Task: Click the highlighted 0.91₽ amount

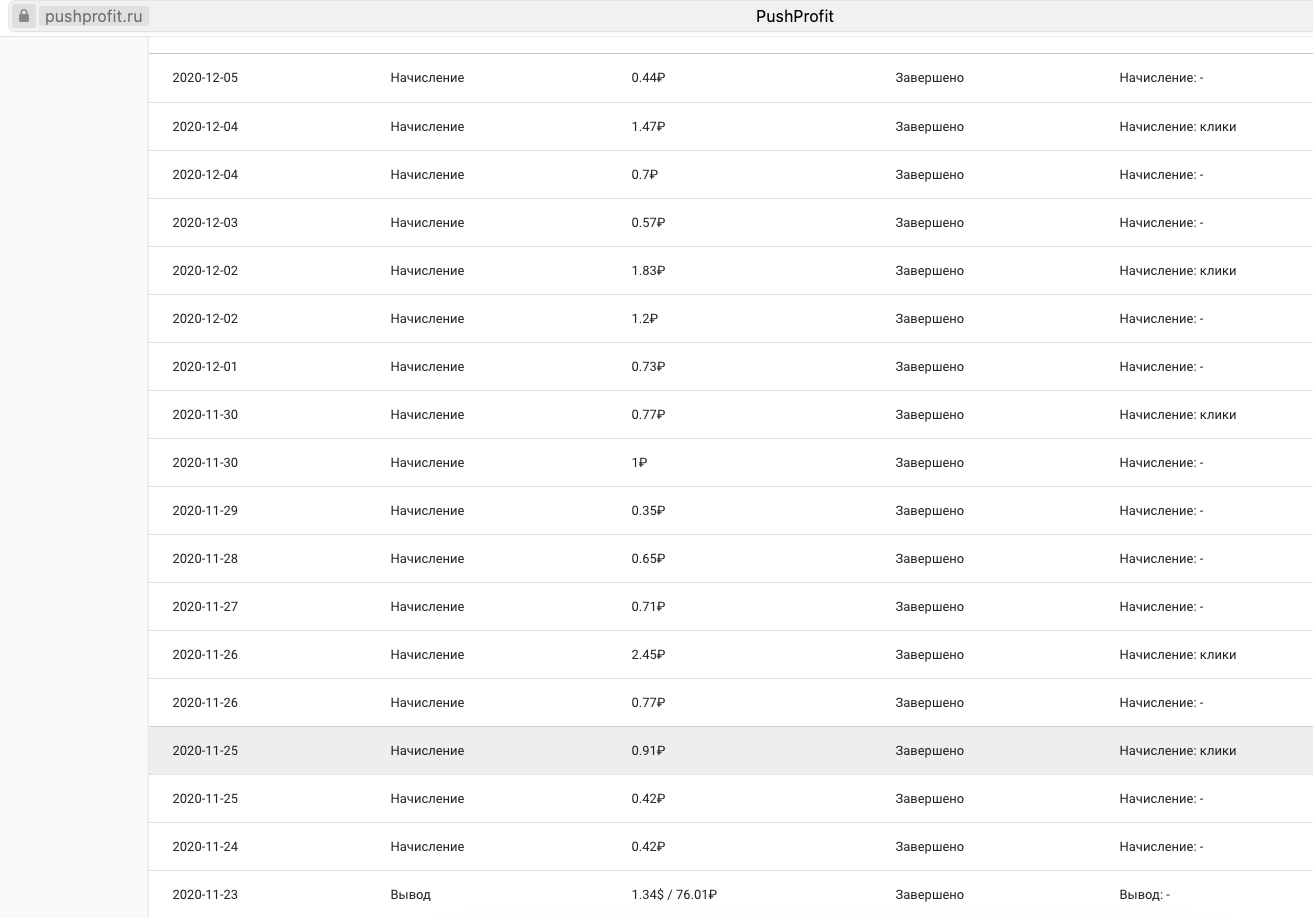Action: tap(648, 751)
